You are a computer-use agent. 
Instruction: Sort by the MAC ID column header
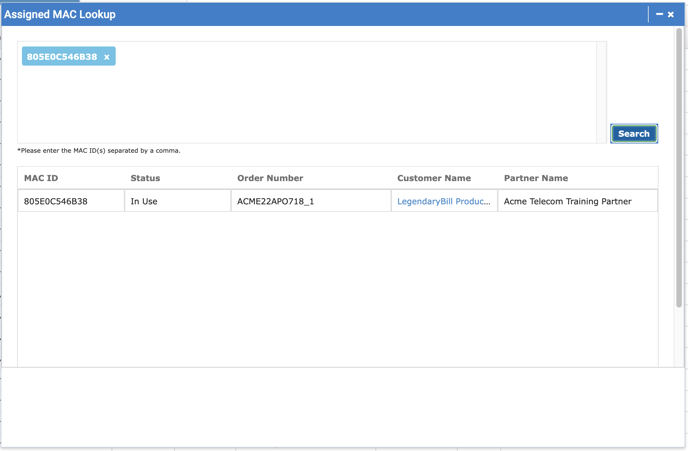tap(41, 178)
